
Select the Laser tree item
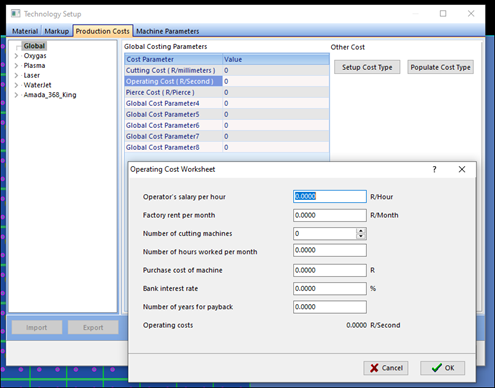(x=32, y=75)
